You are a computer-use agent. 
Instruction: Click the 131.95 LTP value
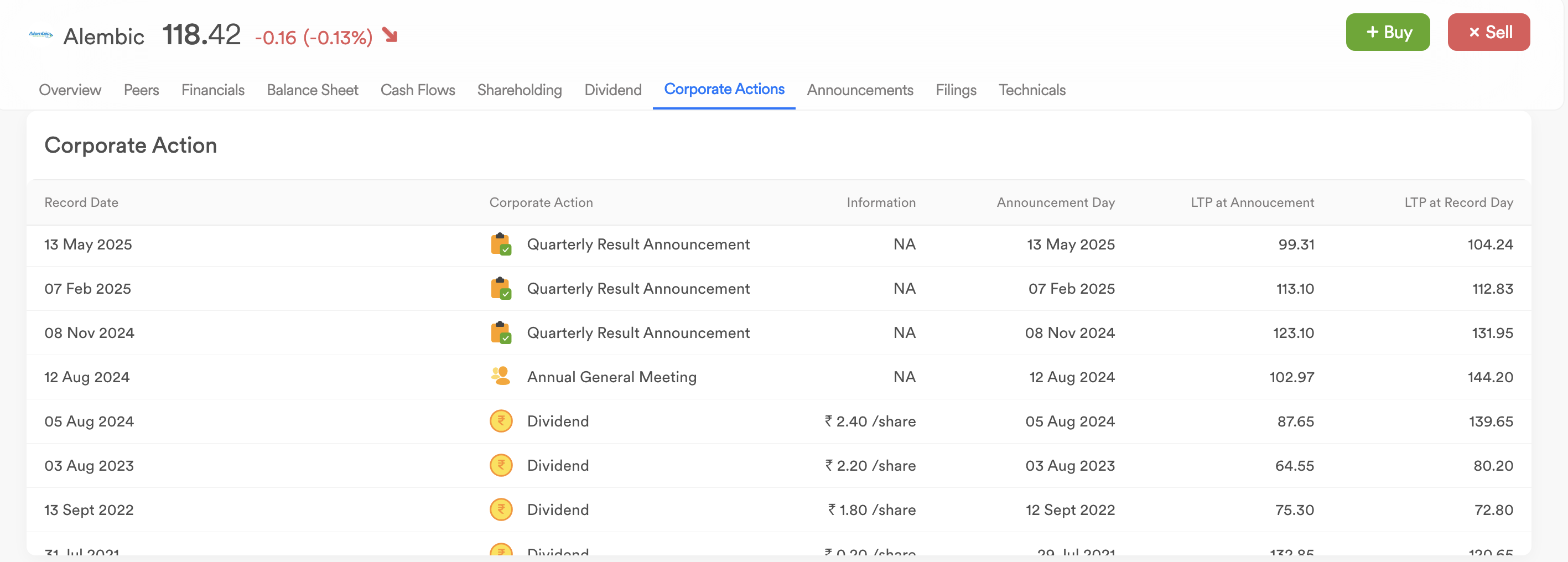pos(1492,334)
